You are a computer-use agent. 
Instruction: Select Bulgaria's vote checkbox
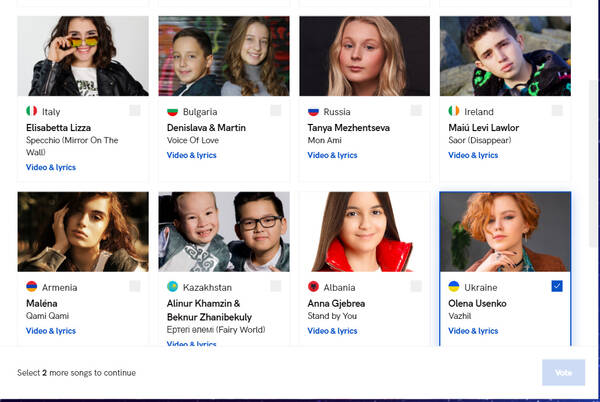point(276,111)
